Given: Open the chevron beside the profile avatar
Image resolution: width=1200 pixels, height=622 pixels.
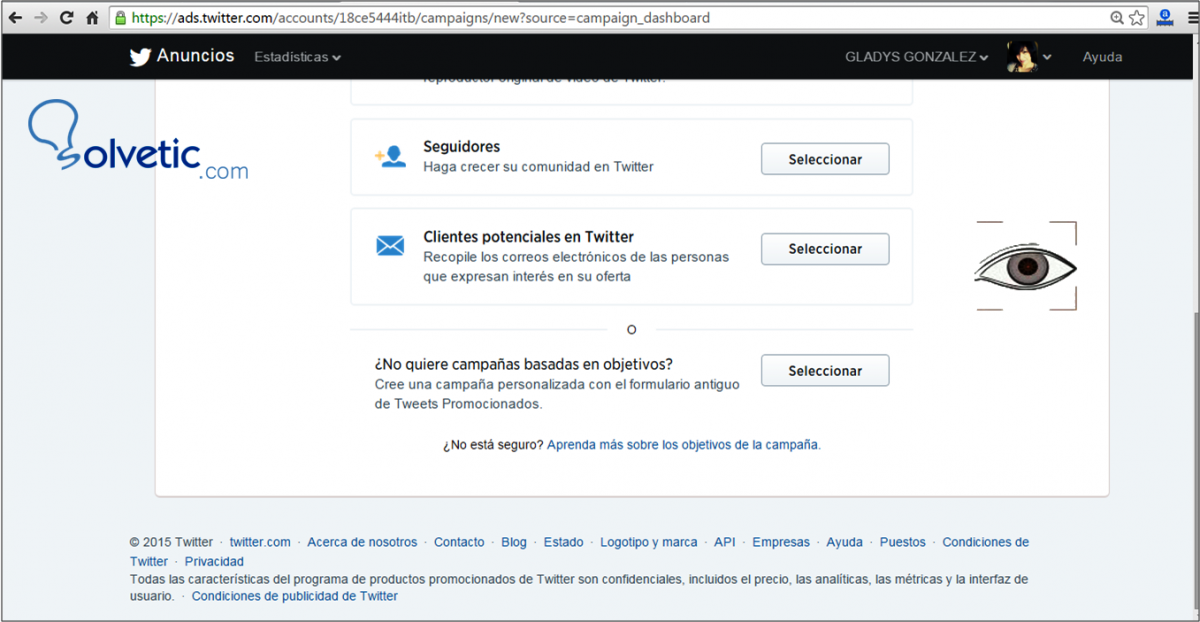Looking at the screenshot, I should 1047,58.
